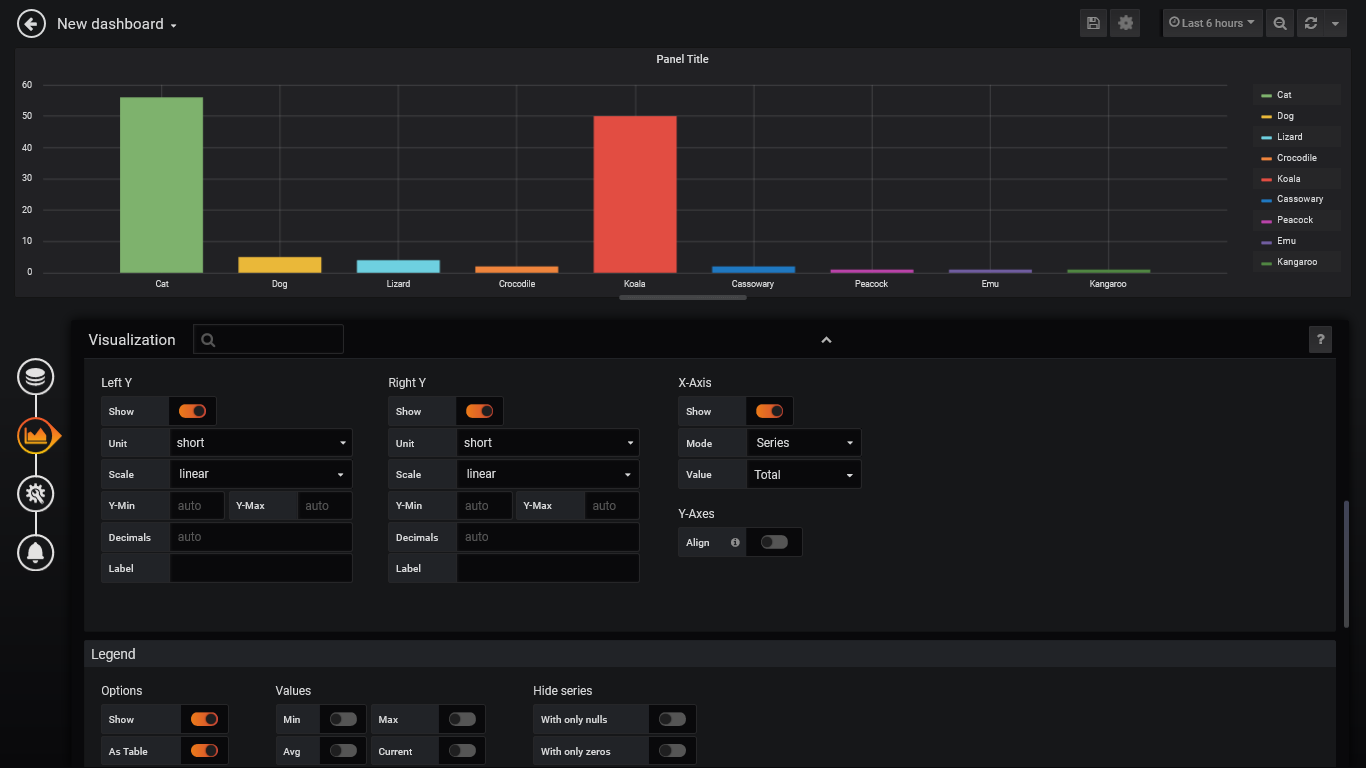1366x768 pixels.
Task: Save dashboard with floppy disk icon
Action: (1093, 23)
